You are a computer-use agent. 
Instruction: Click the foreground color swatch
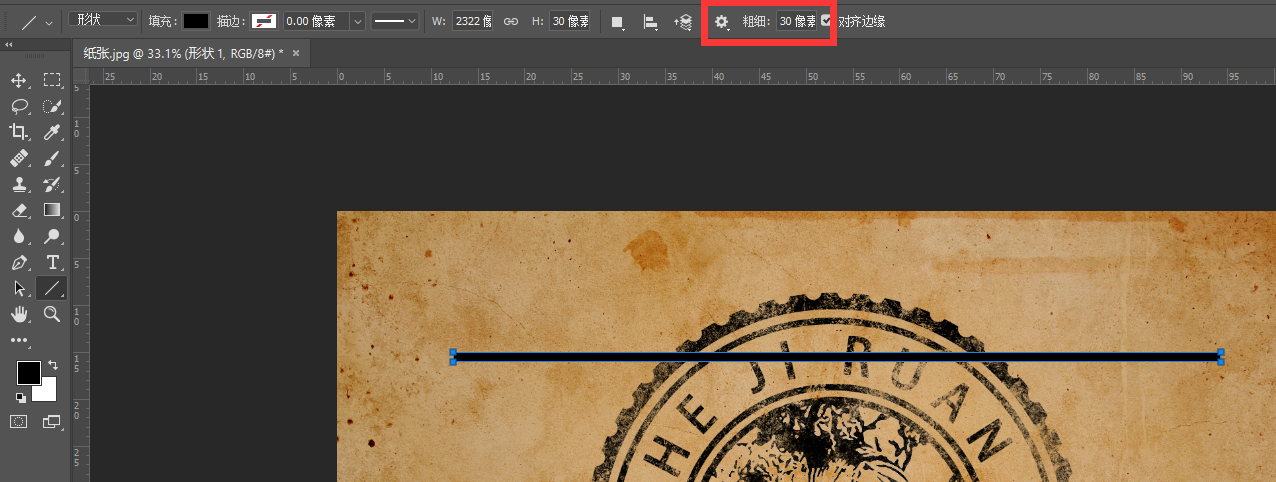point(28,373)
